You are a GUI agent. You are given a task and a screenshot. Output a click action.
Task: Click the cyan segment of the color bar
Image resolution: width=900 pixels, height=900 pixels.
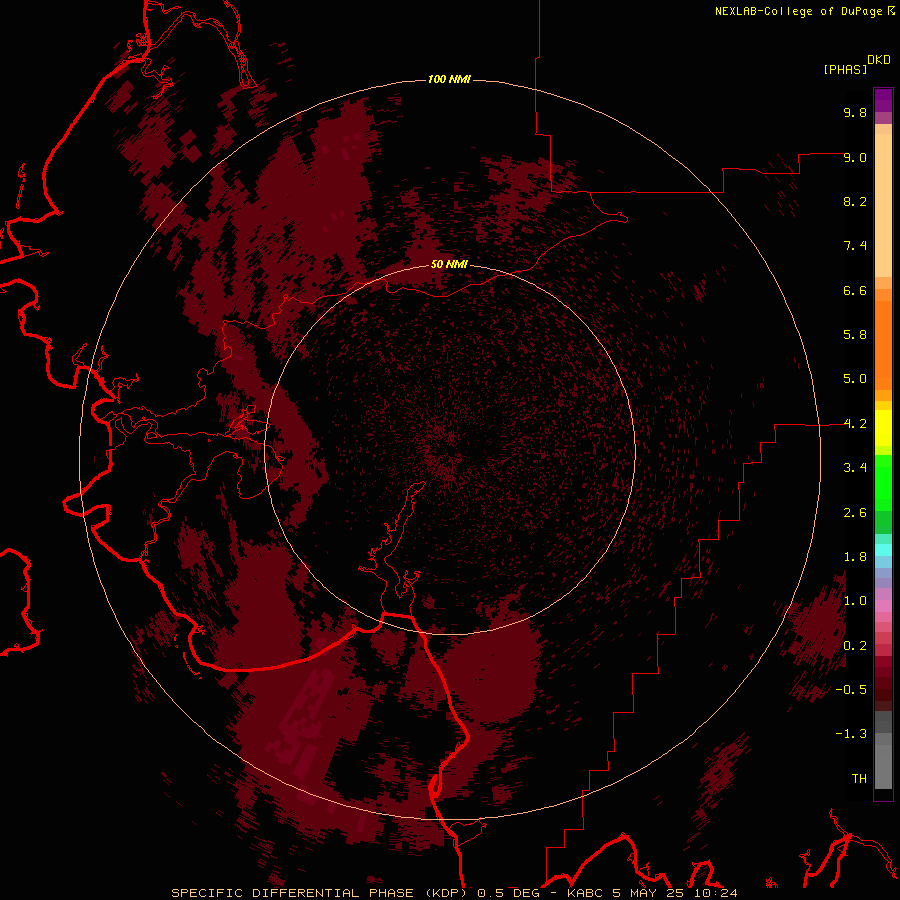[x=883, y=550]
